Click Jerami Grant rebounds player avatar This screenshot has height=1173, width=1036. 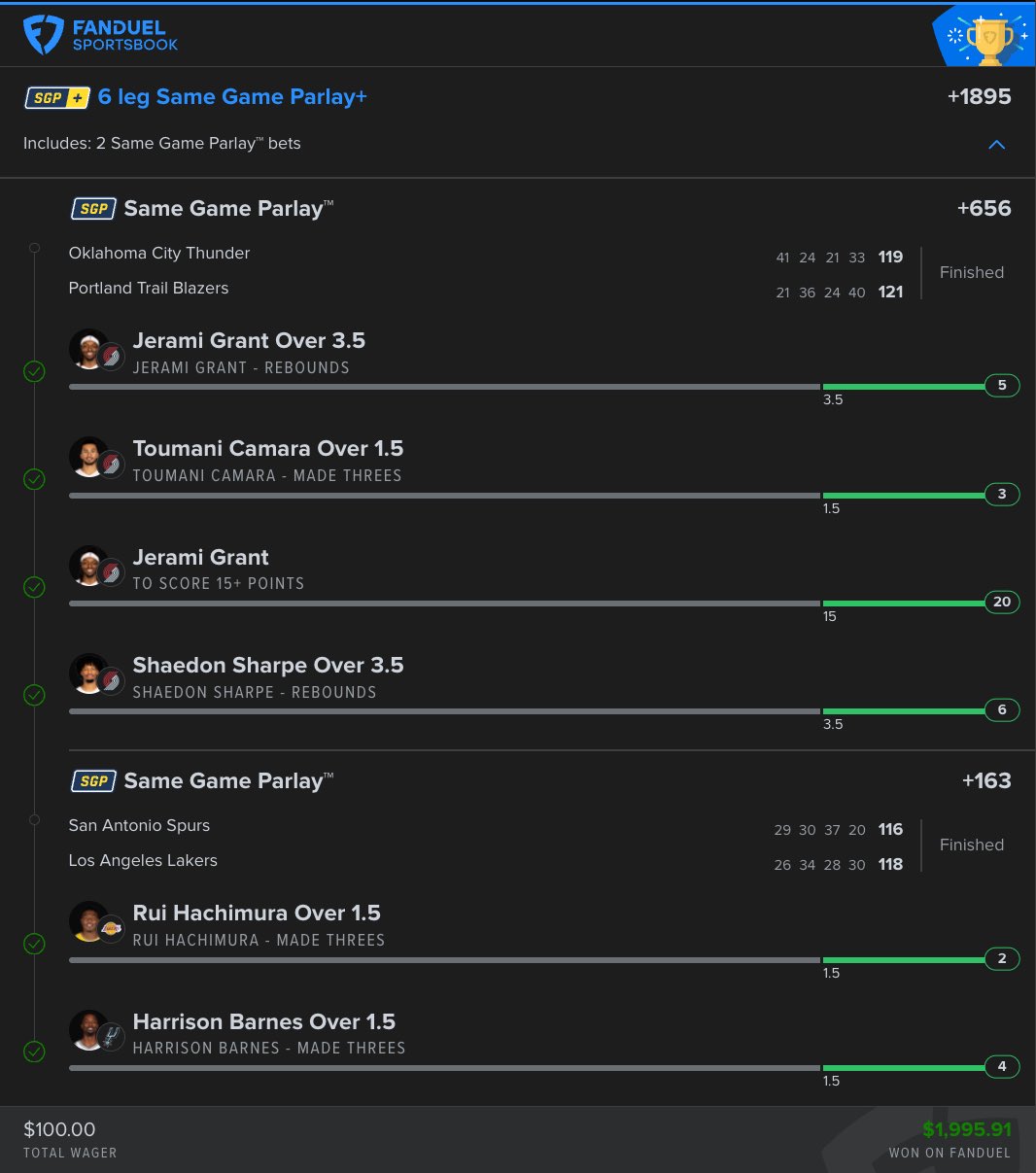89,349
